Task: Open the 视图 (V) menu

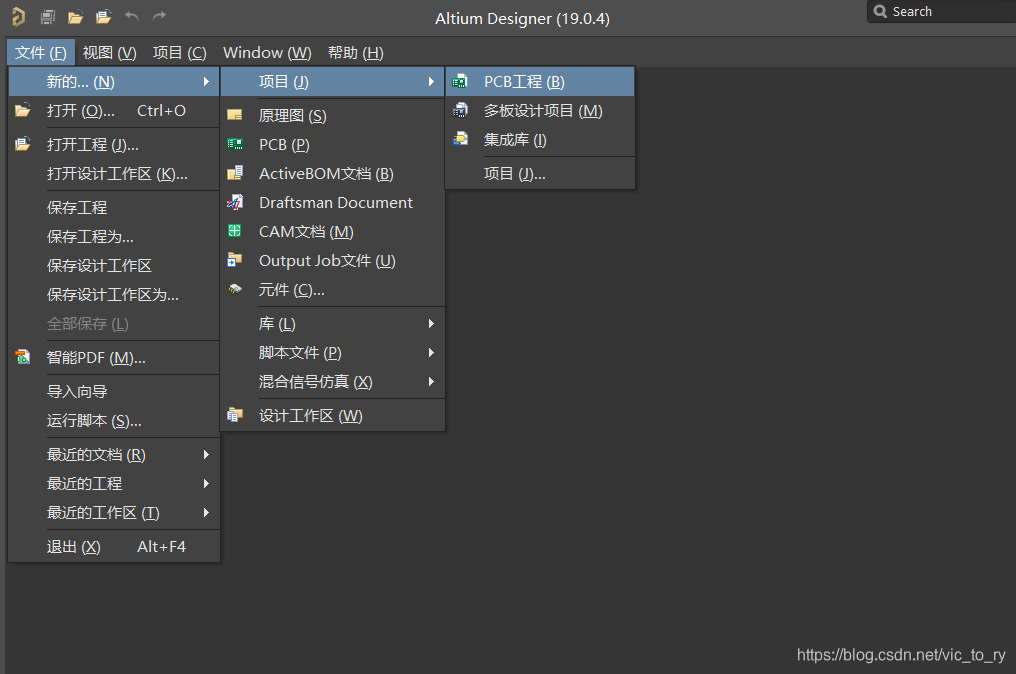Action: click(110, 52)
